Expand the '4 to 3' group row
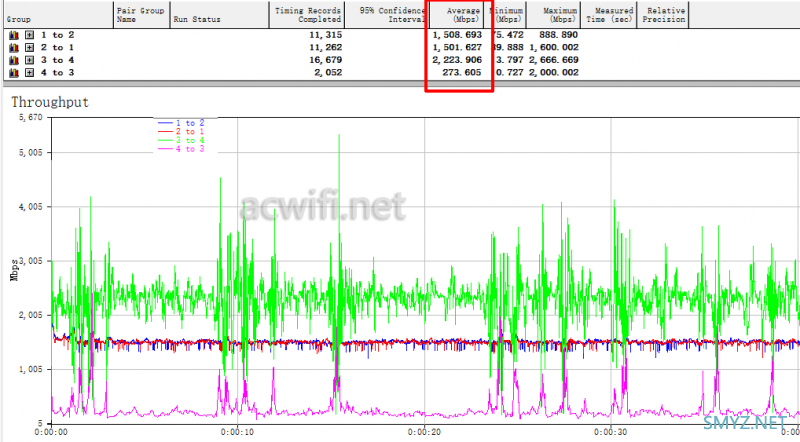The width and height of the screenshot is (800, 442). [30, 72]
